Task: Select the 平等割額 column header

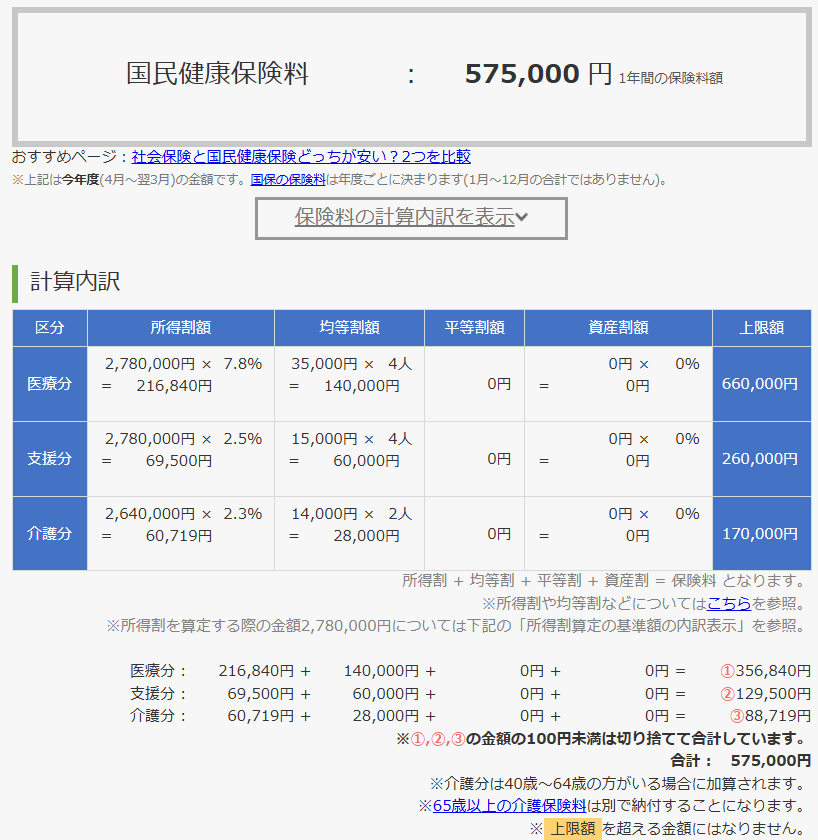Action: (x=474, y=328)
